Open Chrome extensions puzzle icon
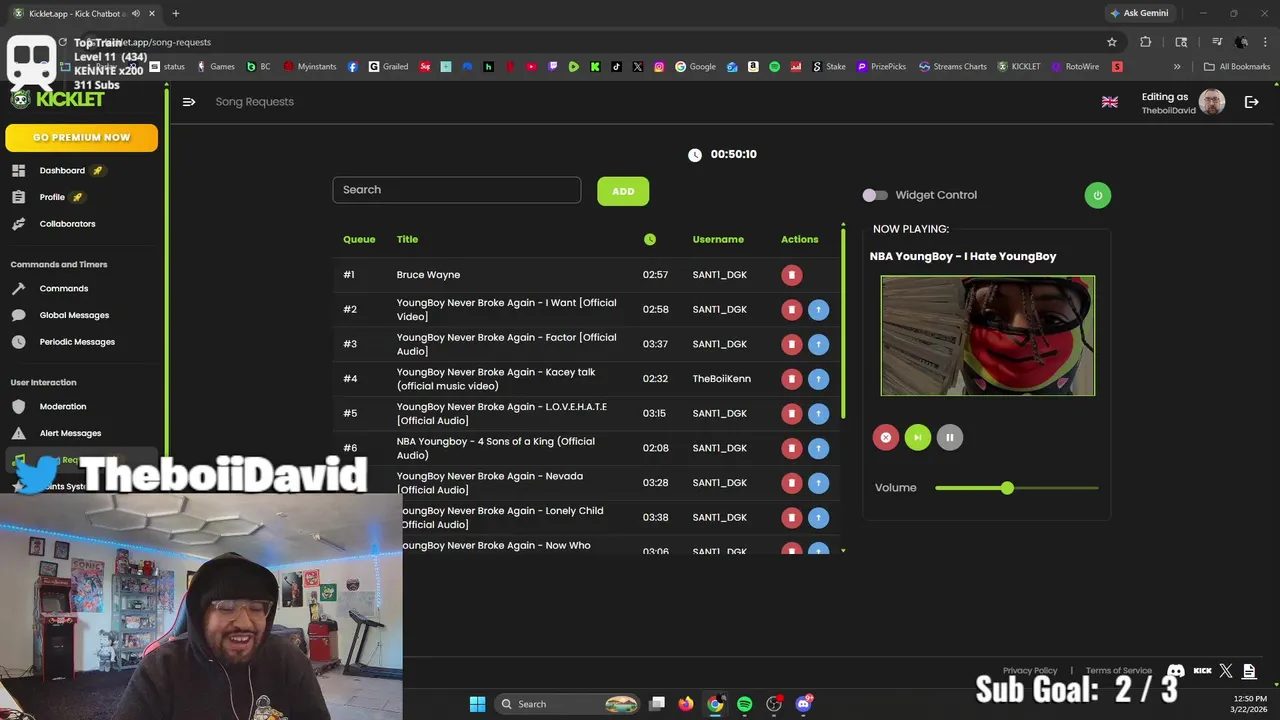 [x=1146, y=42]
